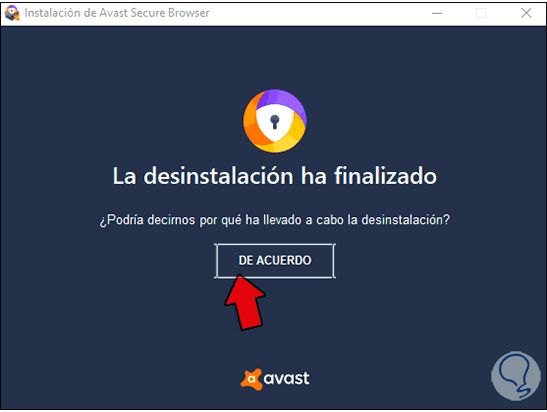547x412 pixels.
Task: Click the 'La desinstalación ha finalizado' heading
Action: click(x=275, y=175)
